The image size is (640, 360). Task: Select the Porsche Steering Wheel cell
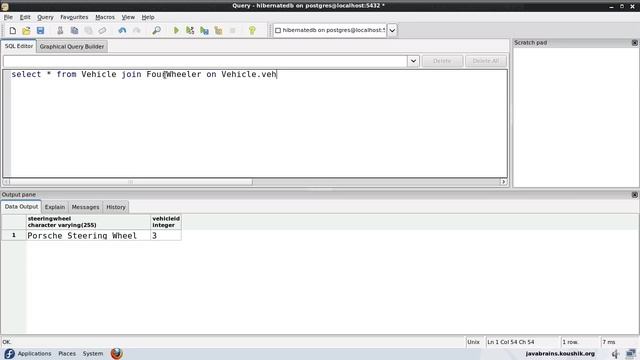[x=88, y=236]
